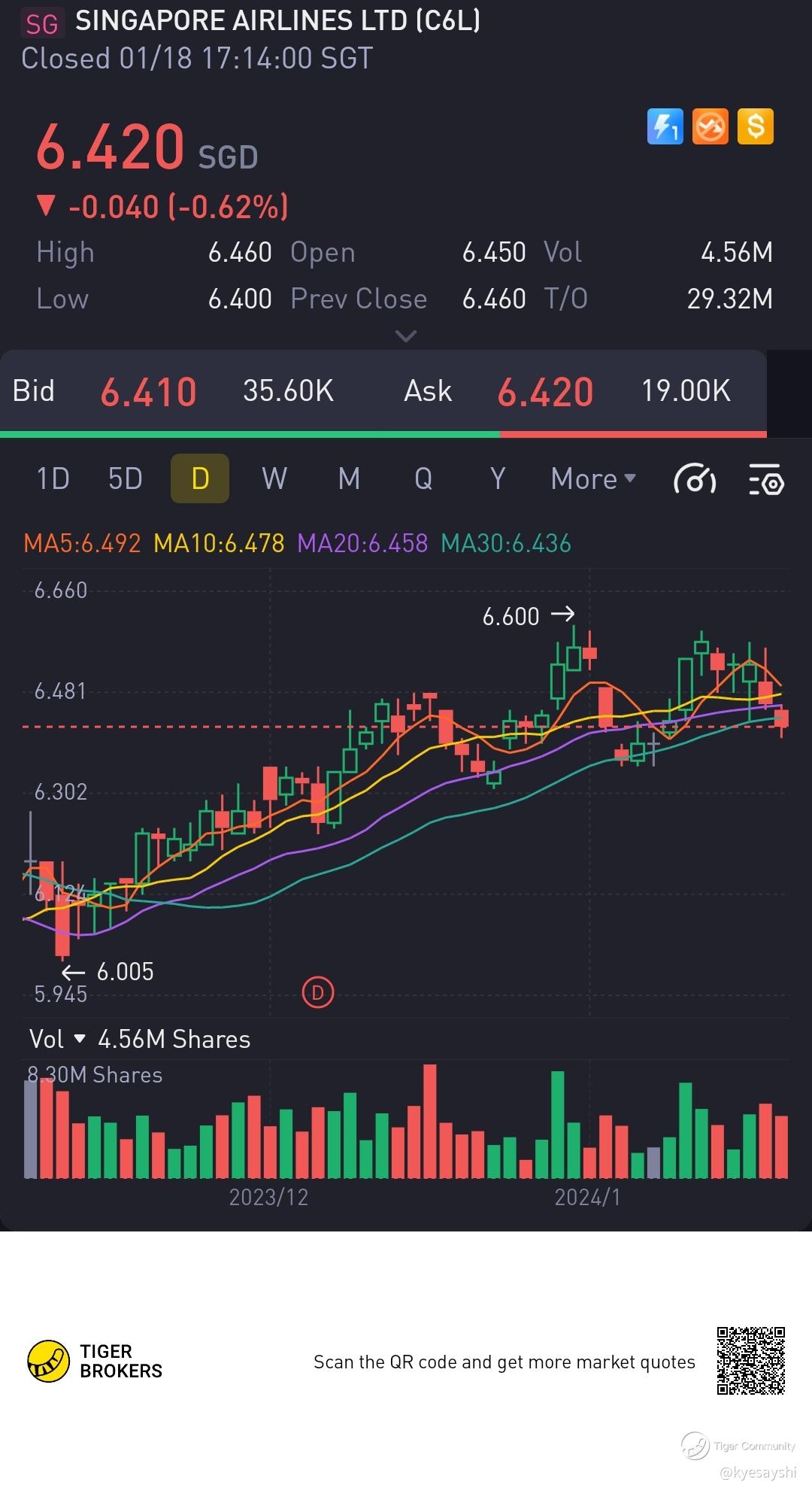Viewport: 812px width, 1491px height.
Task: Tap the blue lightning bolt icon
Action: [x=665, y=126]
